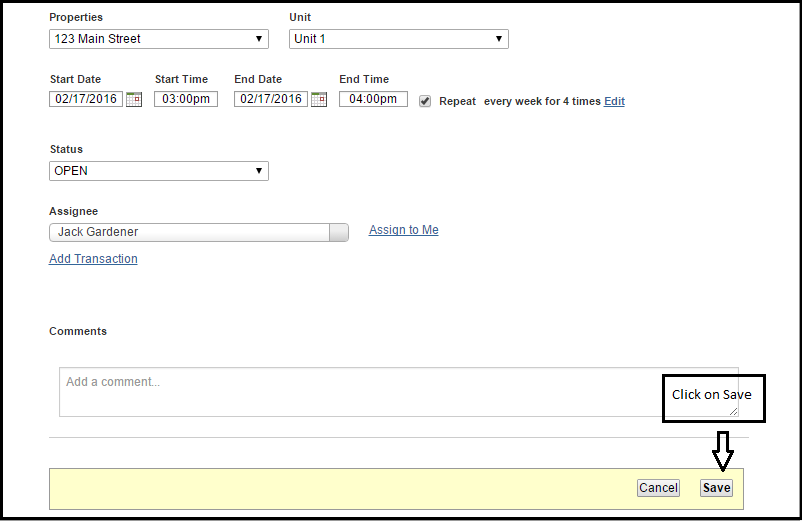This screenshot has width=802, height=521.
Task: Click the Assign to Me link
Action: point(404,230)
